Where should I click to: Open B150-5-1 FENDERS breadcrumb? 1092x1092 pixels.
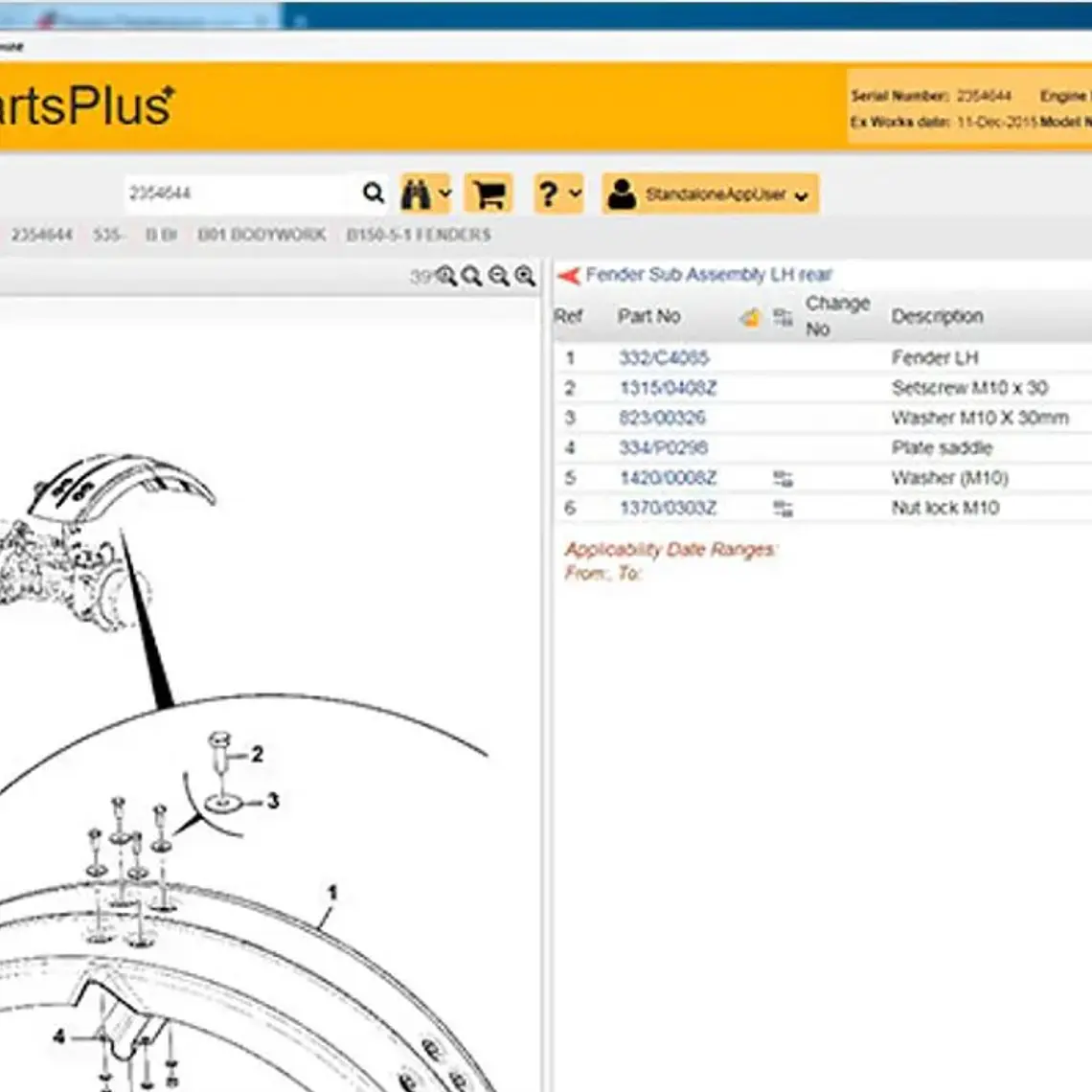pyautogui.click(x=419, y=235)
